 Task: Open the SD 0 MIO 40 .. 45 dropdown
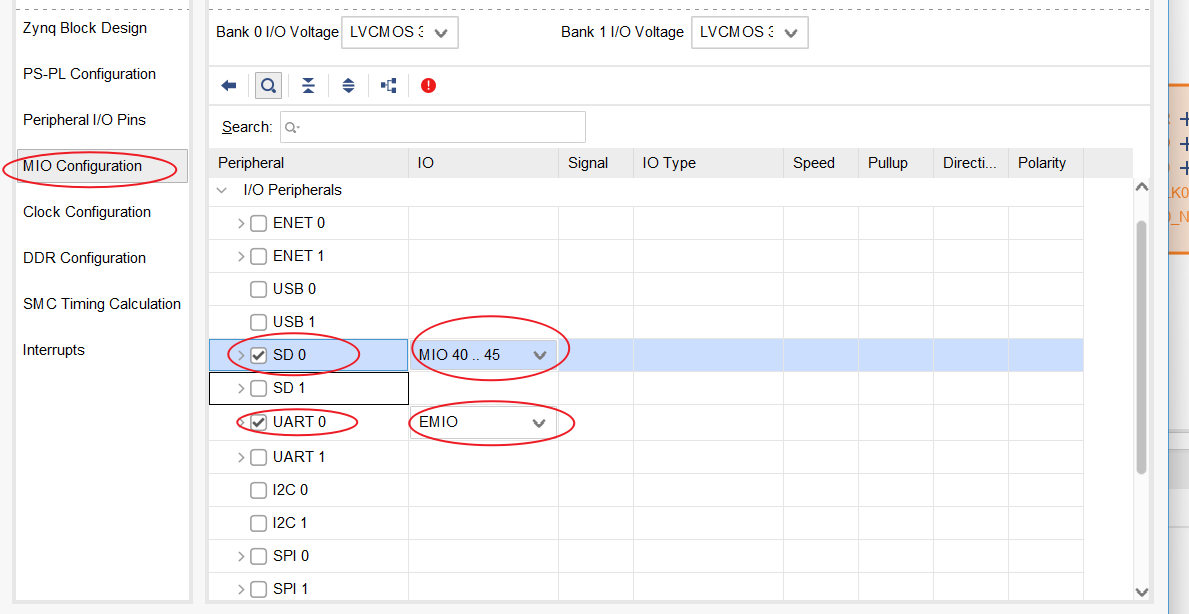[x=483, y=355]
